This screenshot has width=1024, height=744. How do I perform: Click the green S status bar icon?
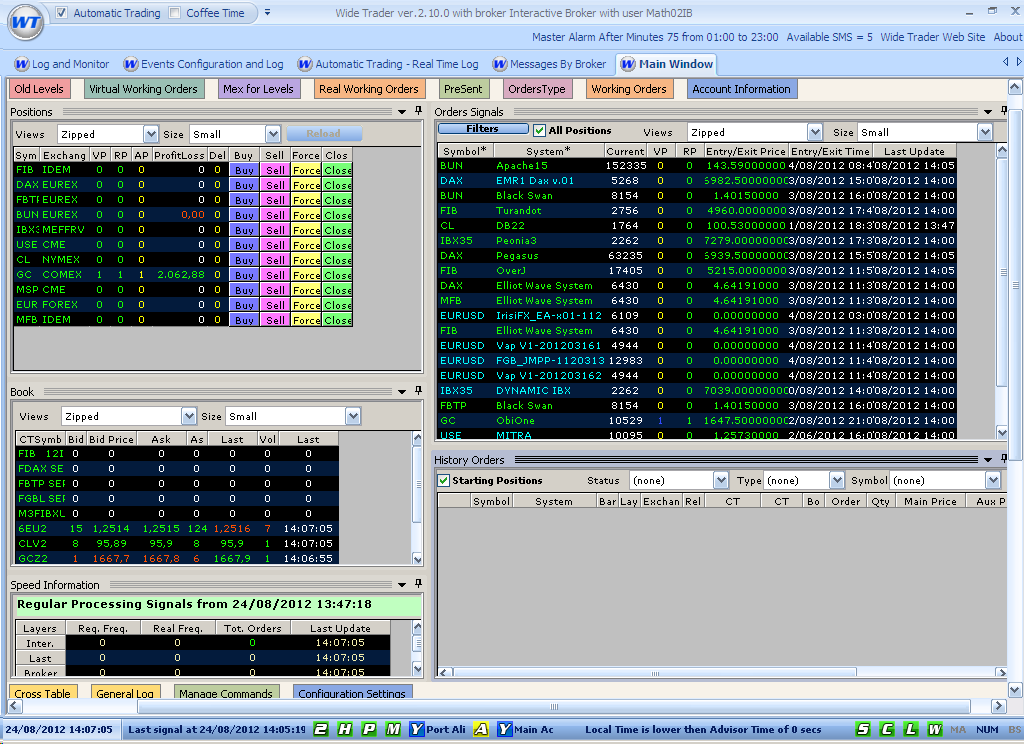coord(863,729)
